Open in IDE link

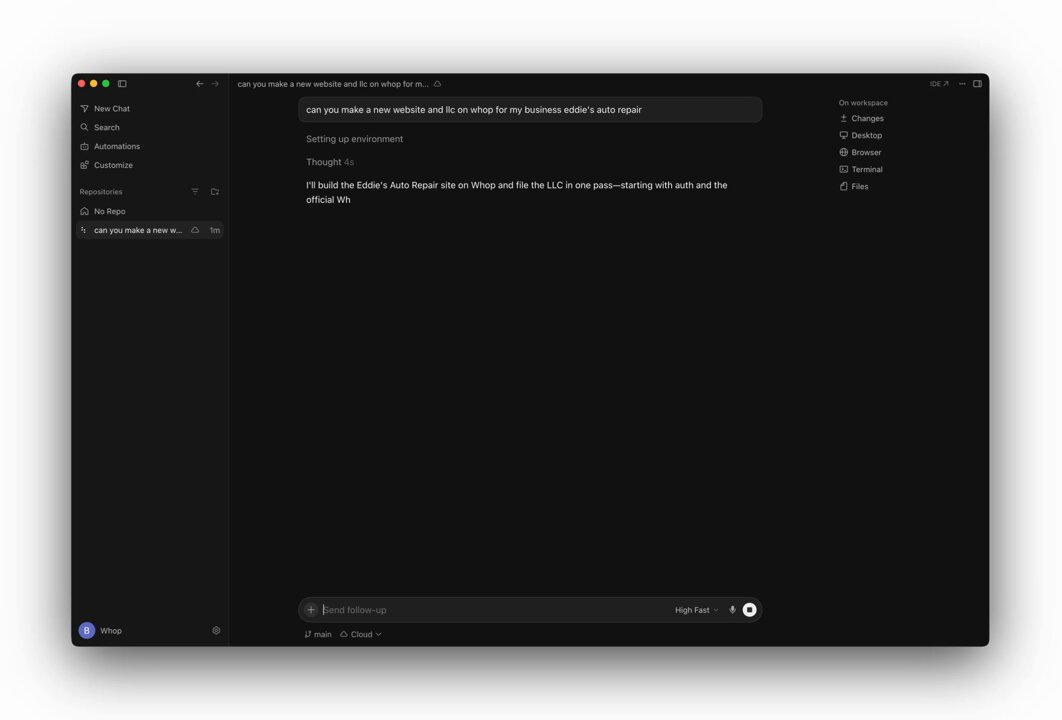pos(939,84)
